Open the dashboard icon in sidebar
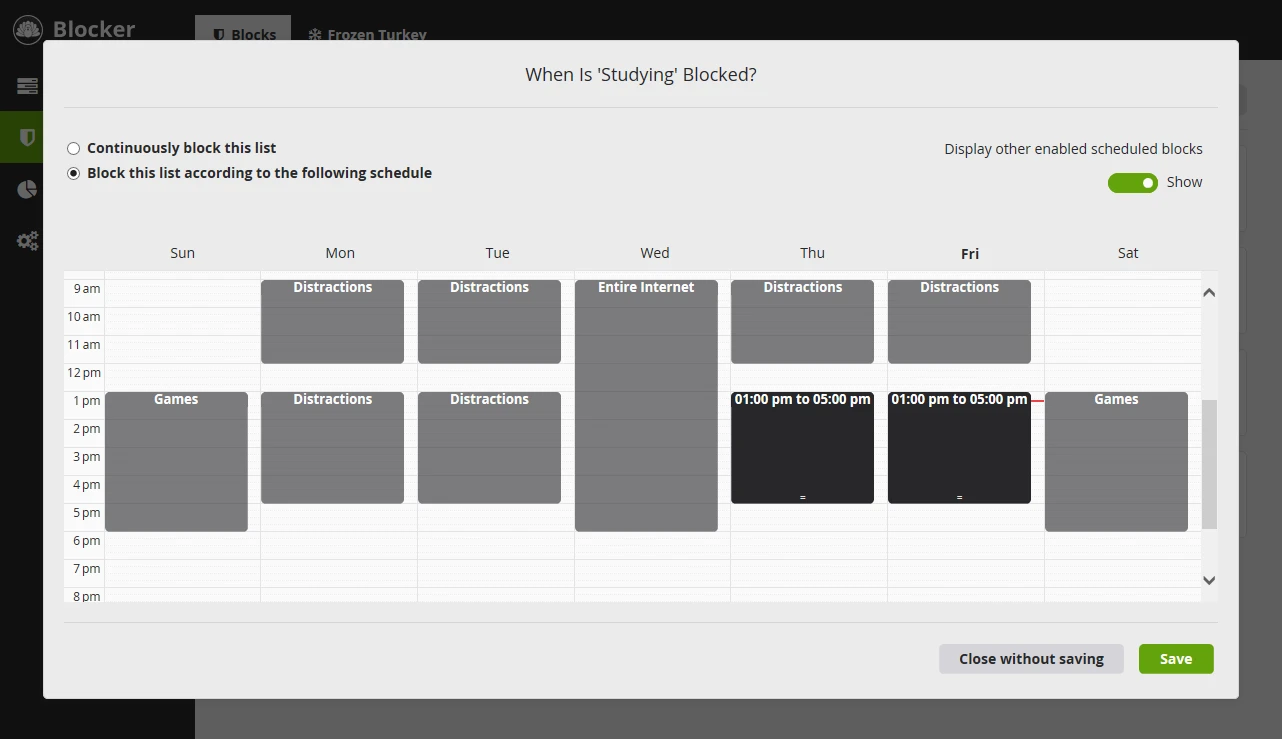 point(27,86)
